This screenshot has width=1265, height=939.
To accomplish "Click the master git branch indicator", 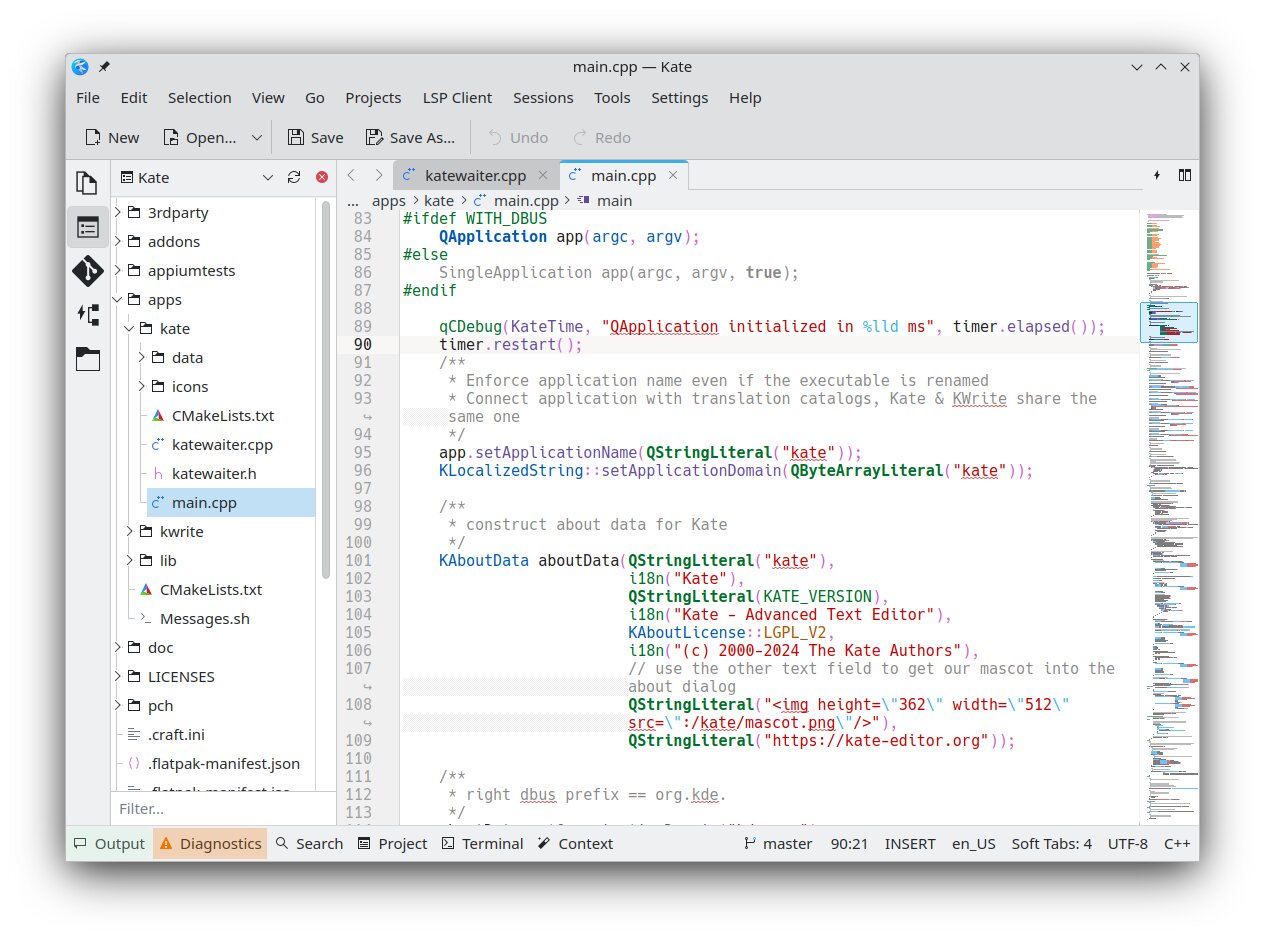I will [778, 843].
